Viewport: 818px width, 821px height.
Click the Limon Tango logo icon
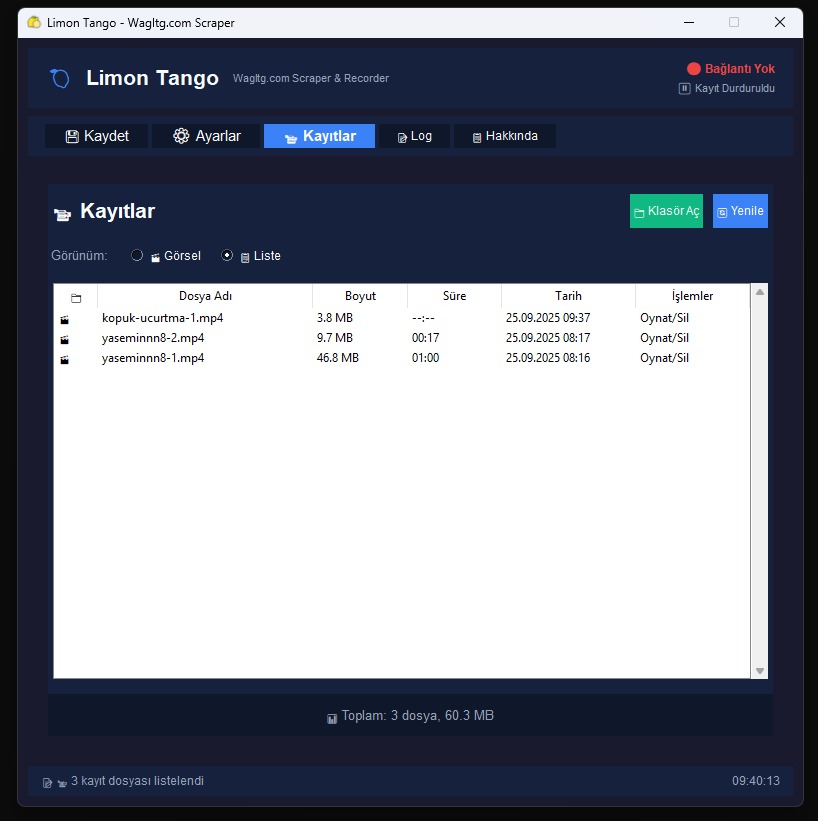[x=60, y=78]
